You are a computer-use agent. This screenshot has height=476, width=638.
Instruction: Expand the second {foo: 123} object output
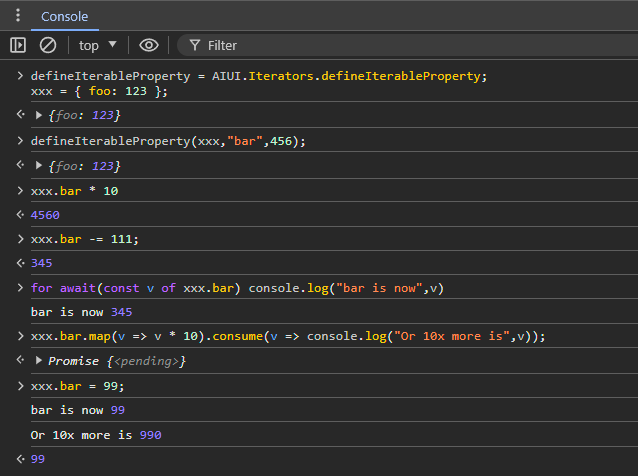40,165
